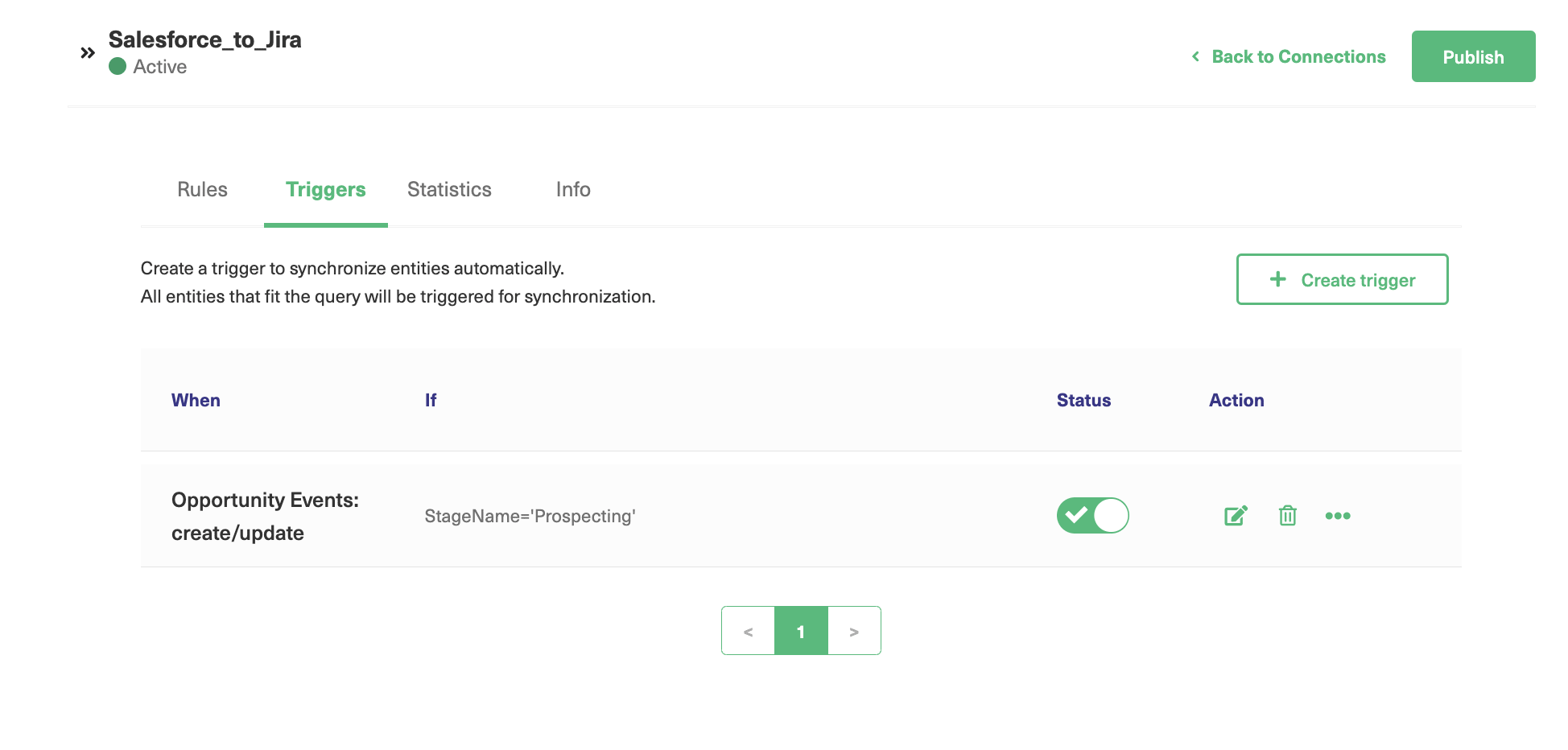Viewport: 1568px width, 750px height.
Task: Follow the Back to Connections link
Action: point(1298,56)
